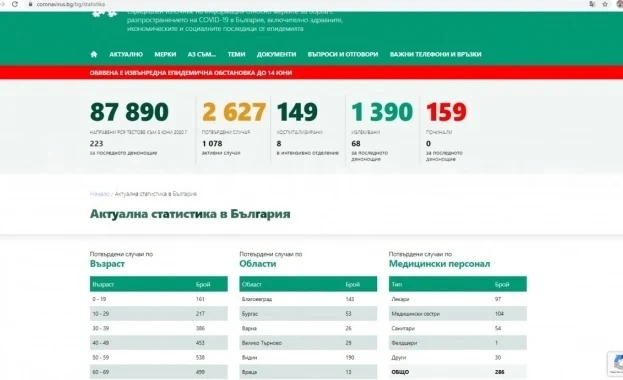
Task: Click heading Актуална статистика в България
Action: click(190, 214)
